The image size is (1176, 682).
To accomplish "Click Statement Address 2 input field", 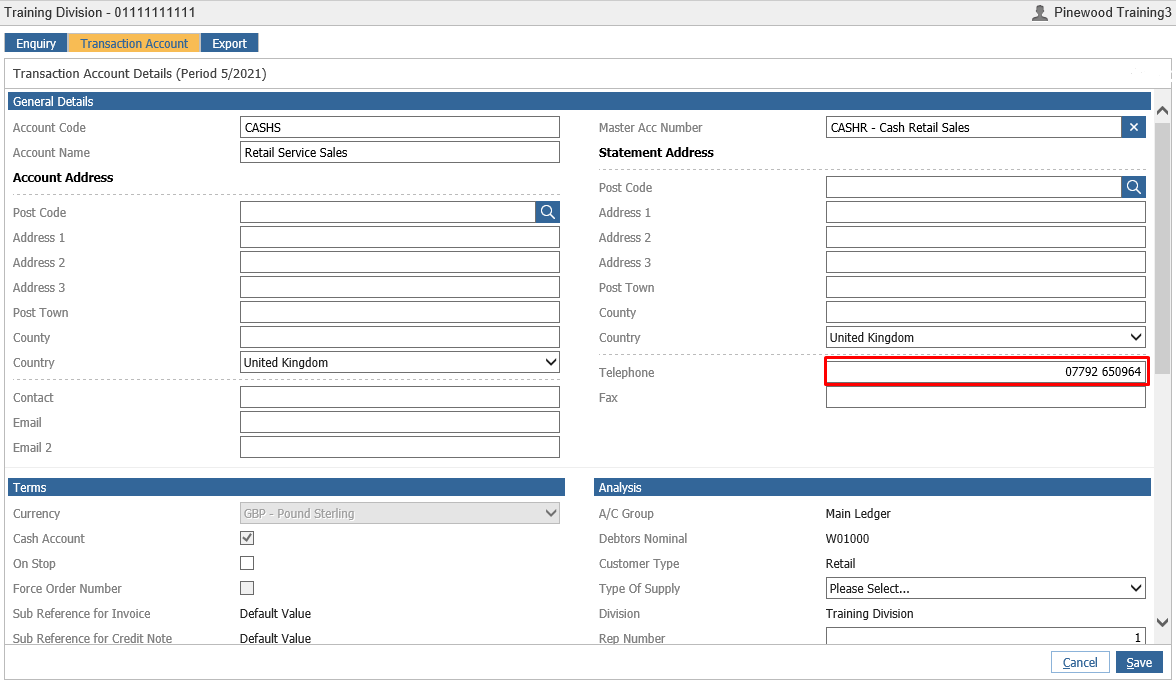I will [986, 237].
